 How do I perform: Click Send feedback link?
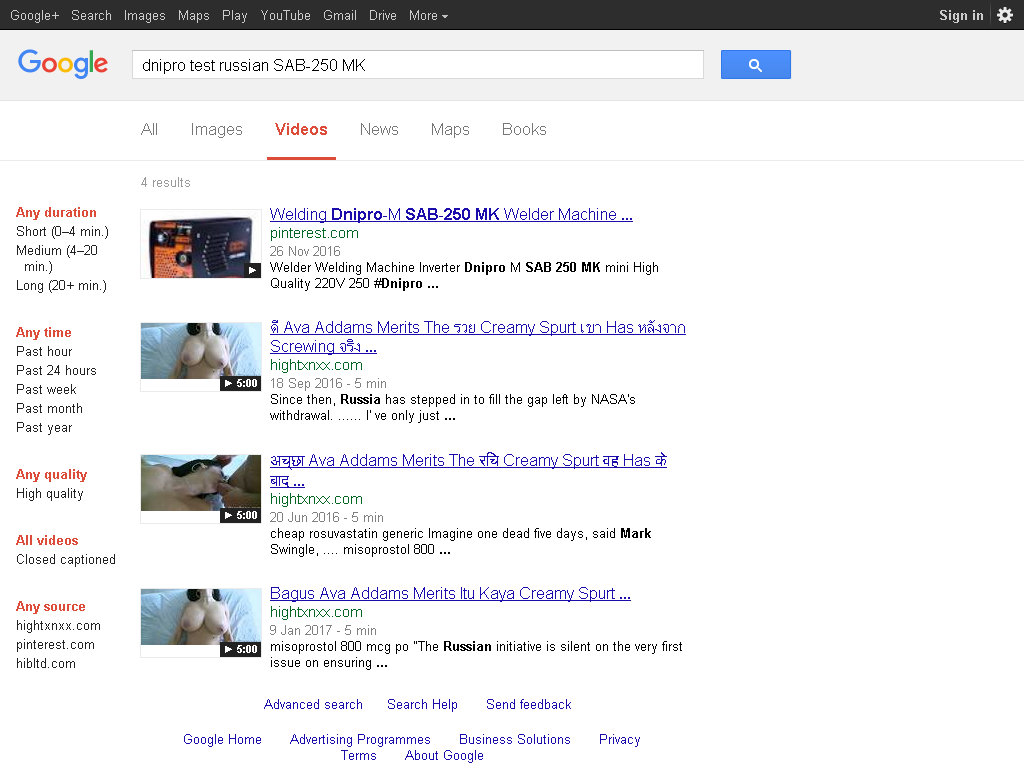click(528, 704)
